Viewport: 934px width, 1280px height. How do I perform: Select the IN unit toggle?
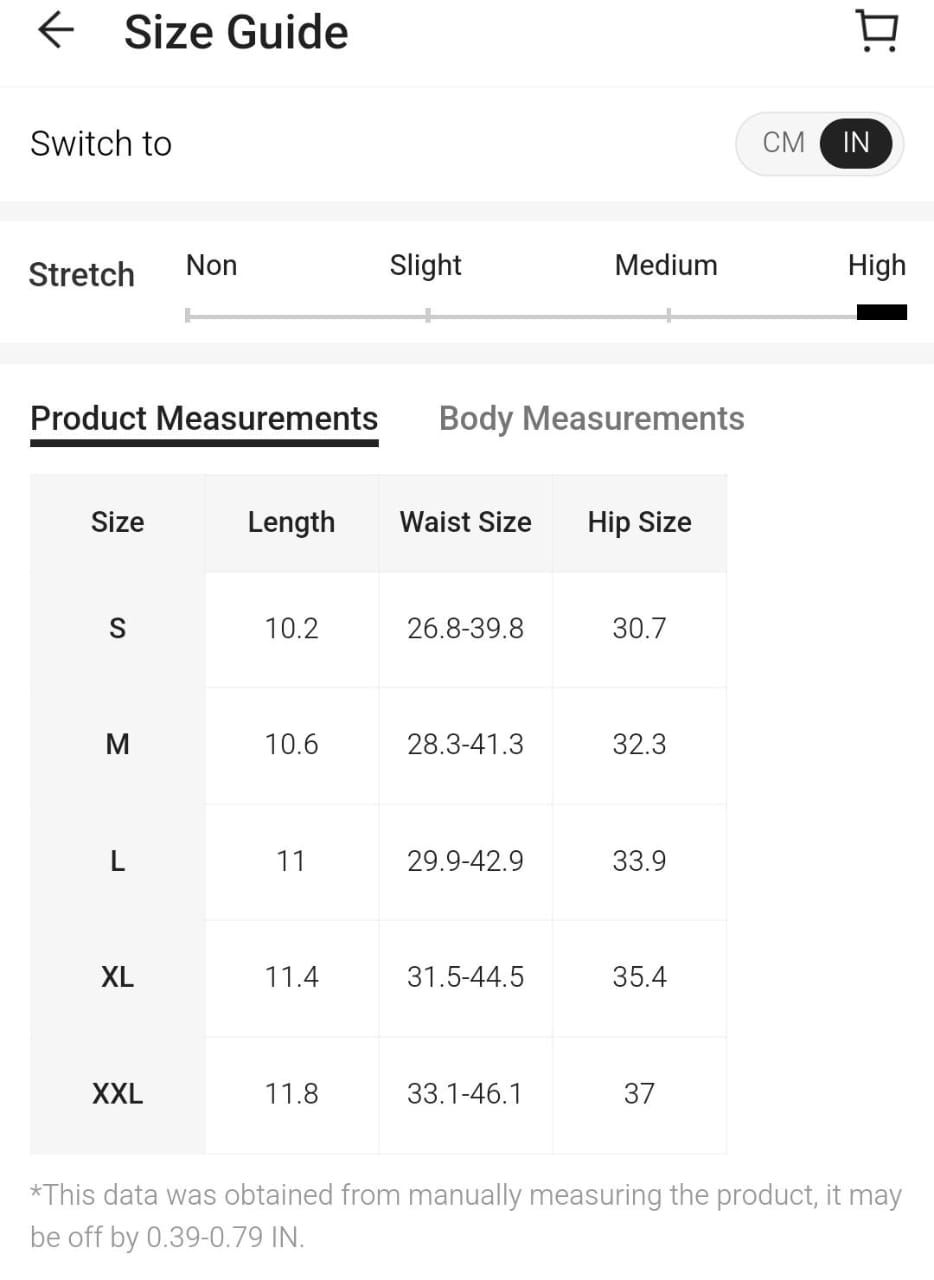(x=856, y=143)
